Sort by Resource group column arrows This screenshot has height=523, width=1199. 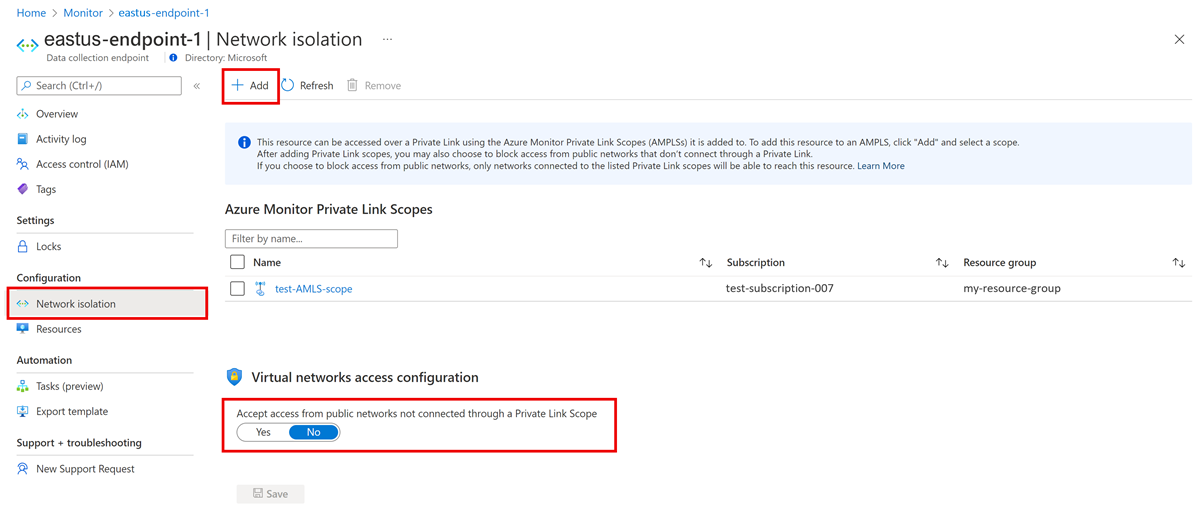[x=1178, y=262]
